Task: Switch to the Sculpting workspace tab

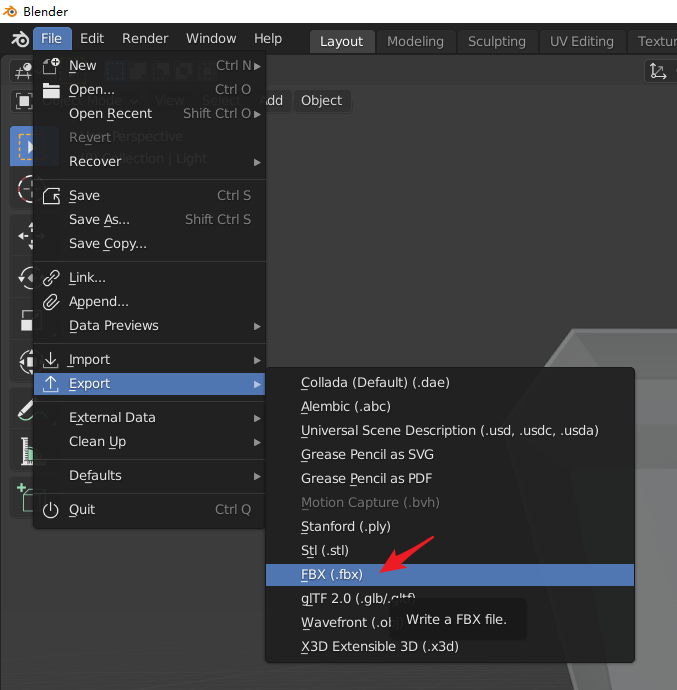Action: click(497, 41)
